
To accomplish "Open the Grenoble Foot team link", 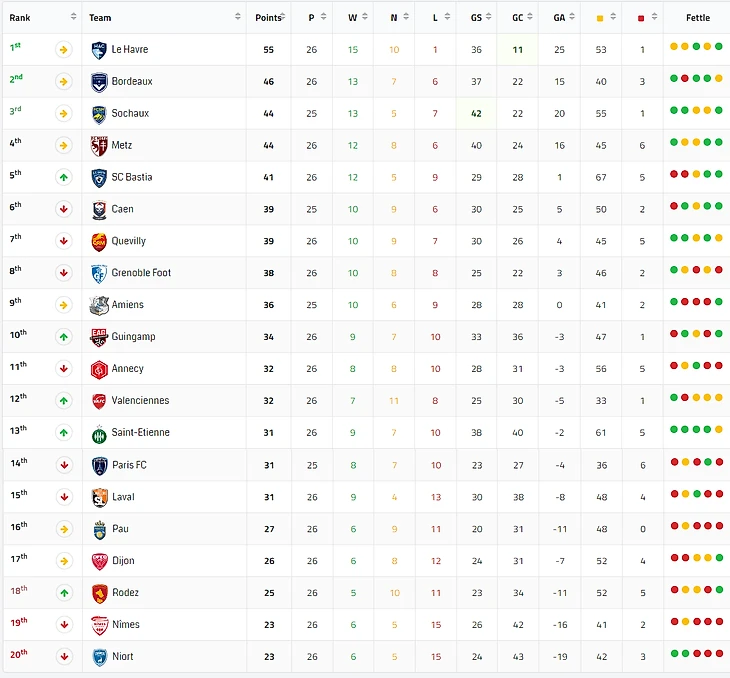I will [x=141, y=273].
